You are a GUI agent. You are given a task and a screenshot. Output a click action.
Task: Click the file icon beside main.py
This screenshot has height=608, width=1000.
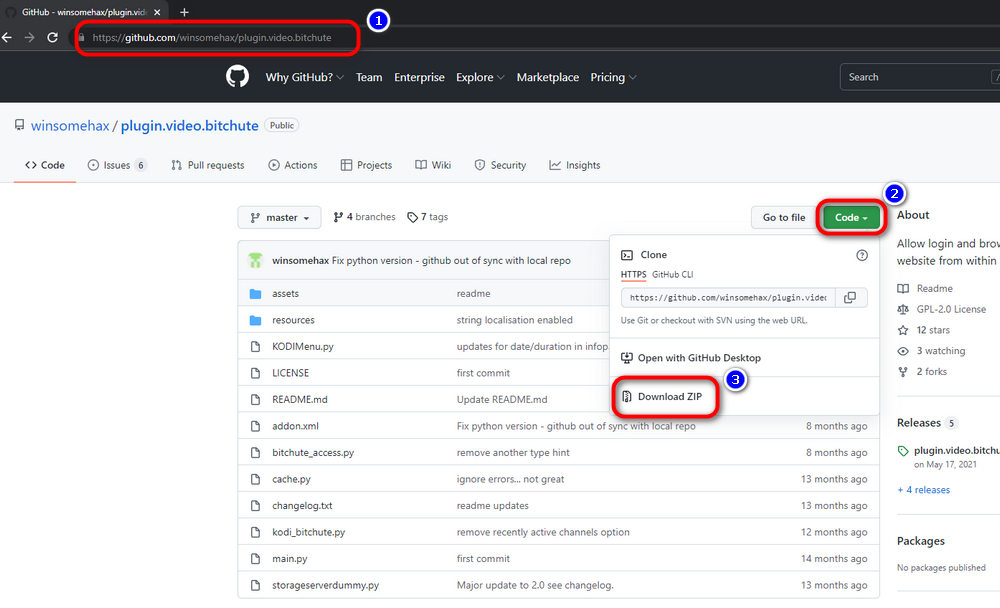pos(256,559)
